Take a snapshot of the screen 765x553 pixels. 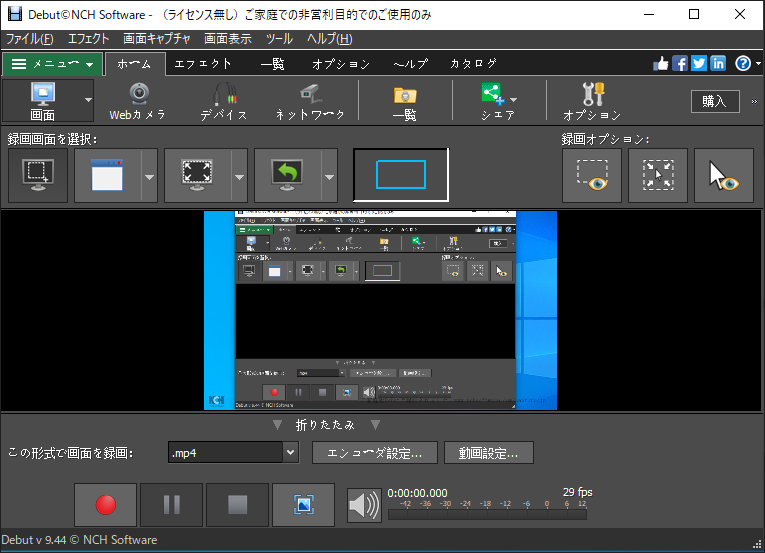click(x=303, y=505)
